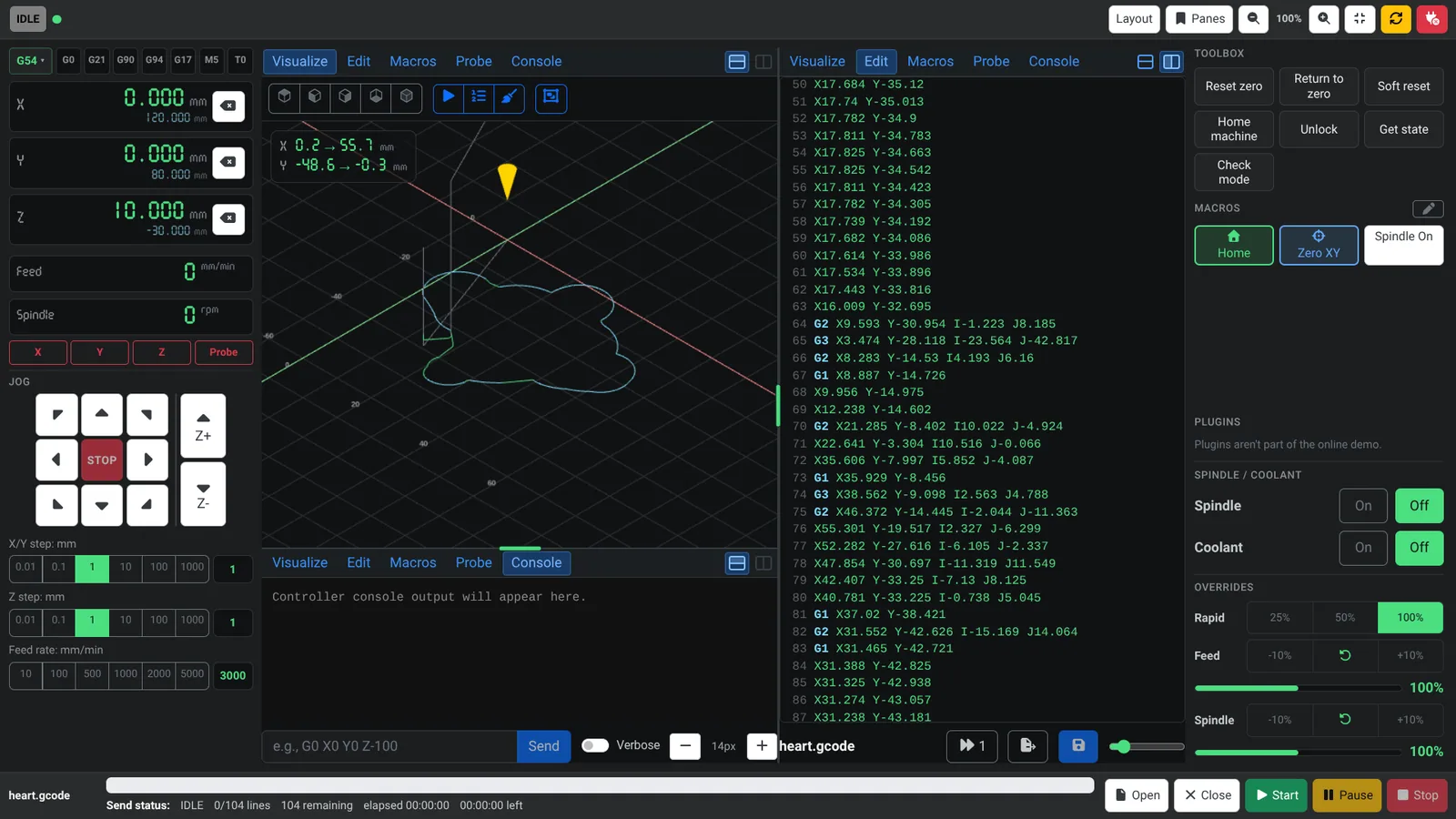Select 0.1 X/Y step size
This screenshot has height=819, width=1456.
coord(58,569)
